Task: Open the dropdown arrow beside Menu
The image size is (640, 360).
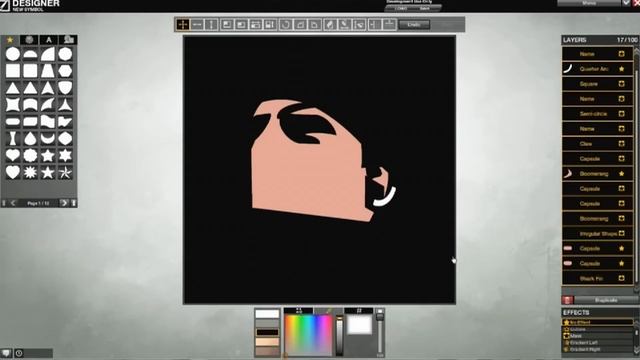Action: (x=626, y=3)
